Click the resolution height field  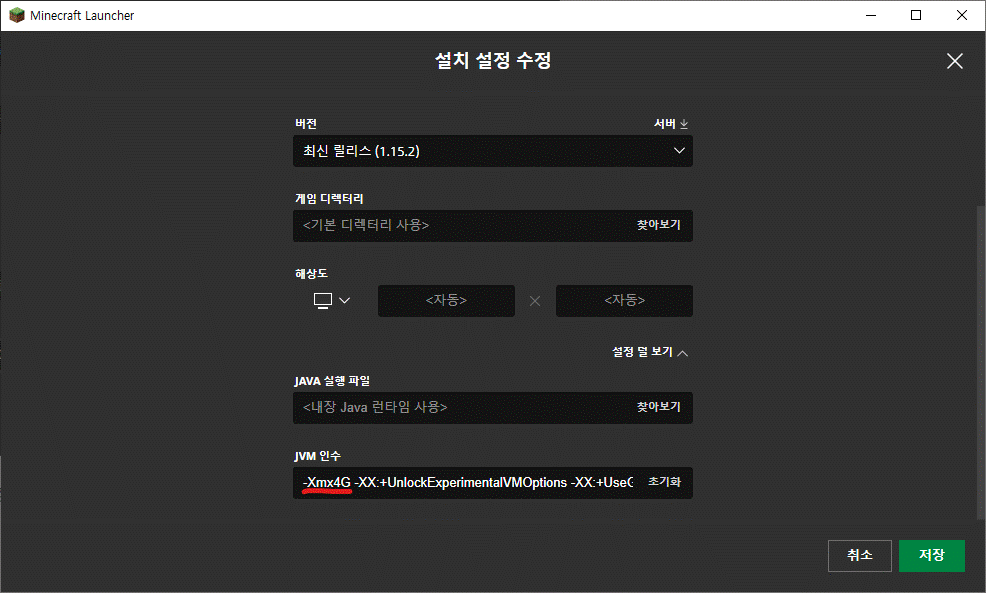tap(624, 301)
